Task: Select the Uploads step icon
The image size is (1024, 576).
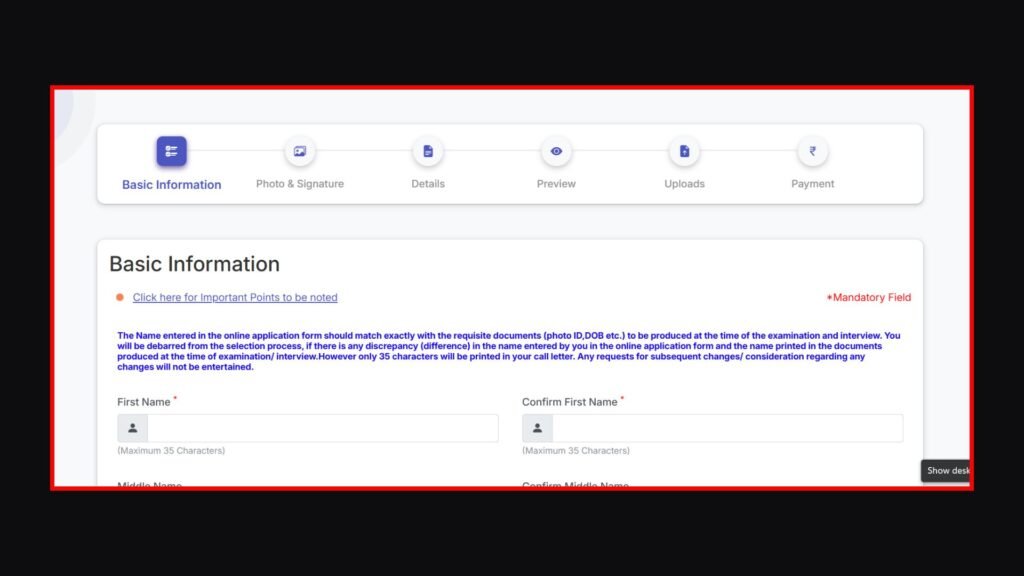Action: [684, 152]
